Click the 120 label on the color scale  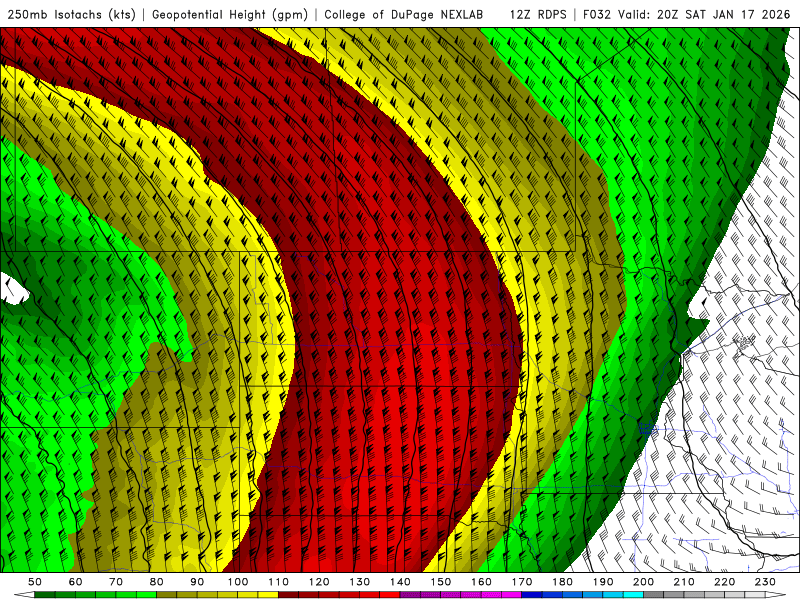[319, 582]
